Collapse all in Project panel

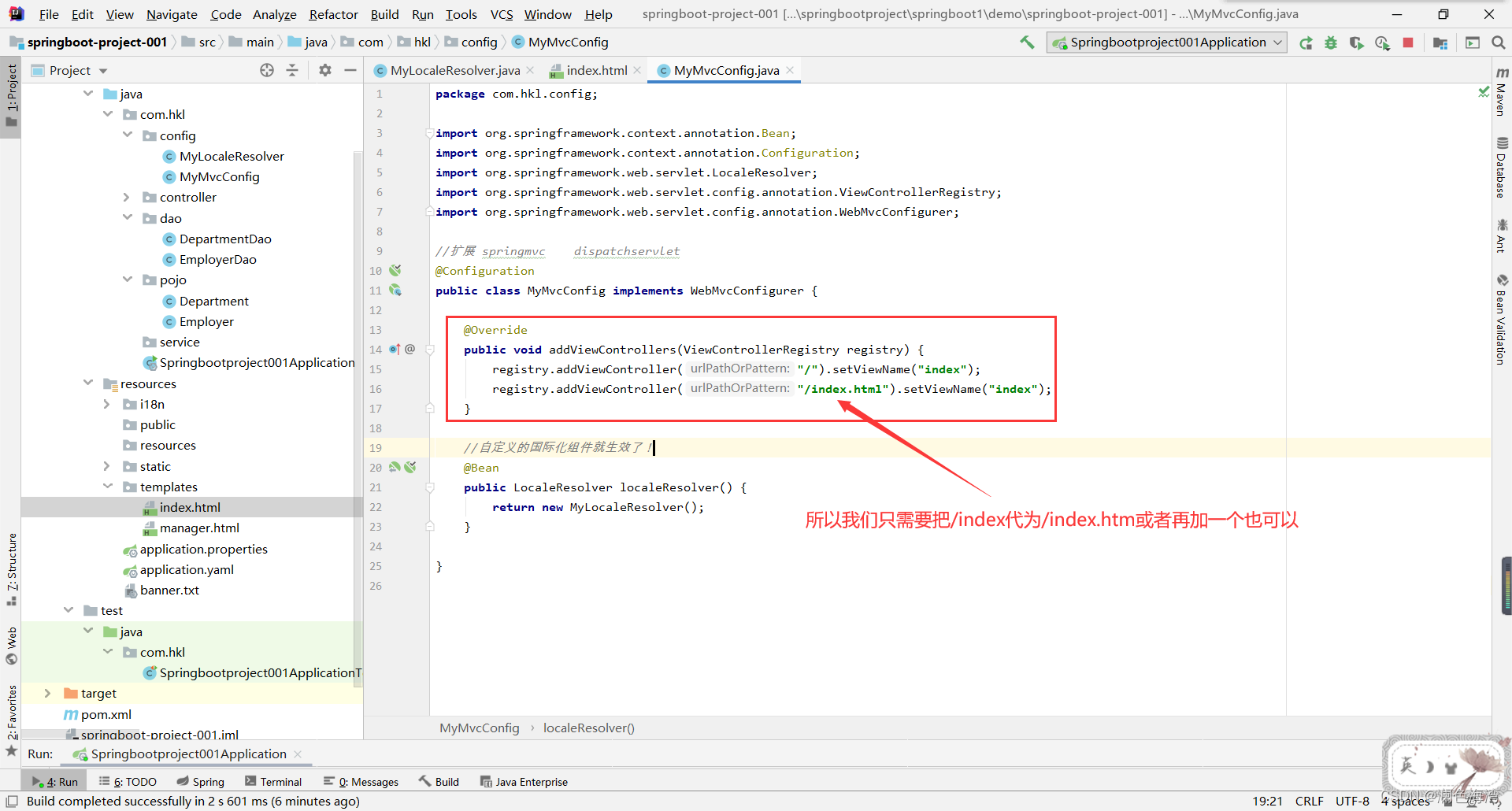pos(292,71)
